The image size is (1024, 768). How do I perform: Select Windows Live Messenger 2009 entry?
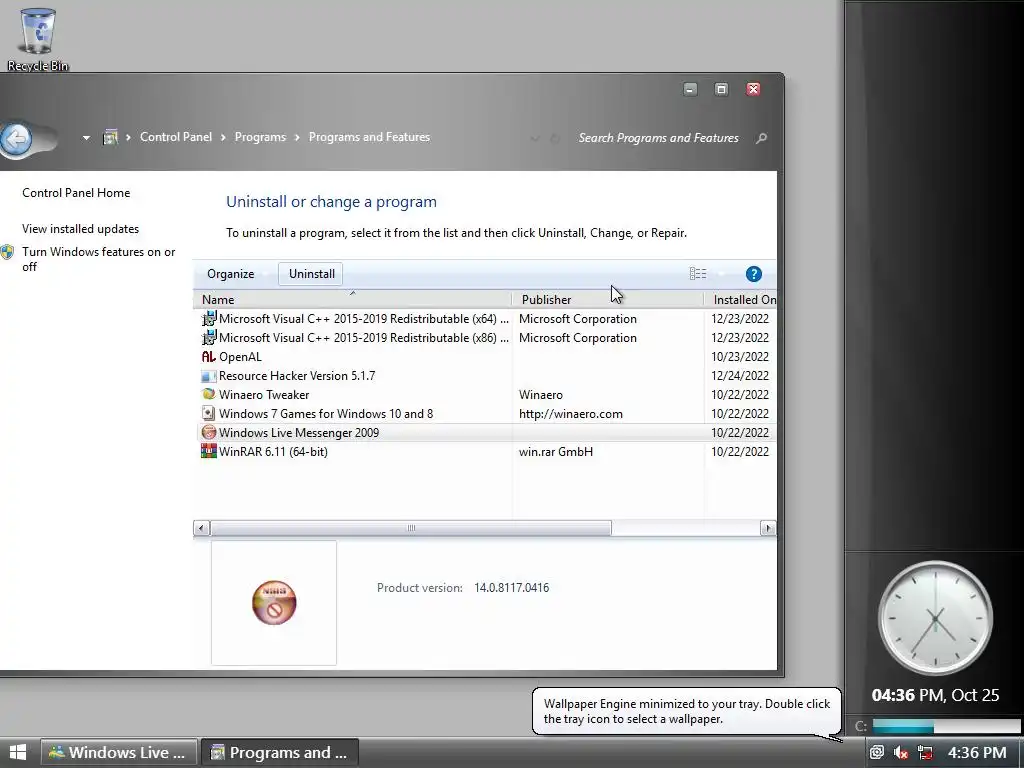(x=485, y=432)
